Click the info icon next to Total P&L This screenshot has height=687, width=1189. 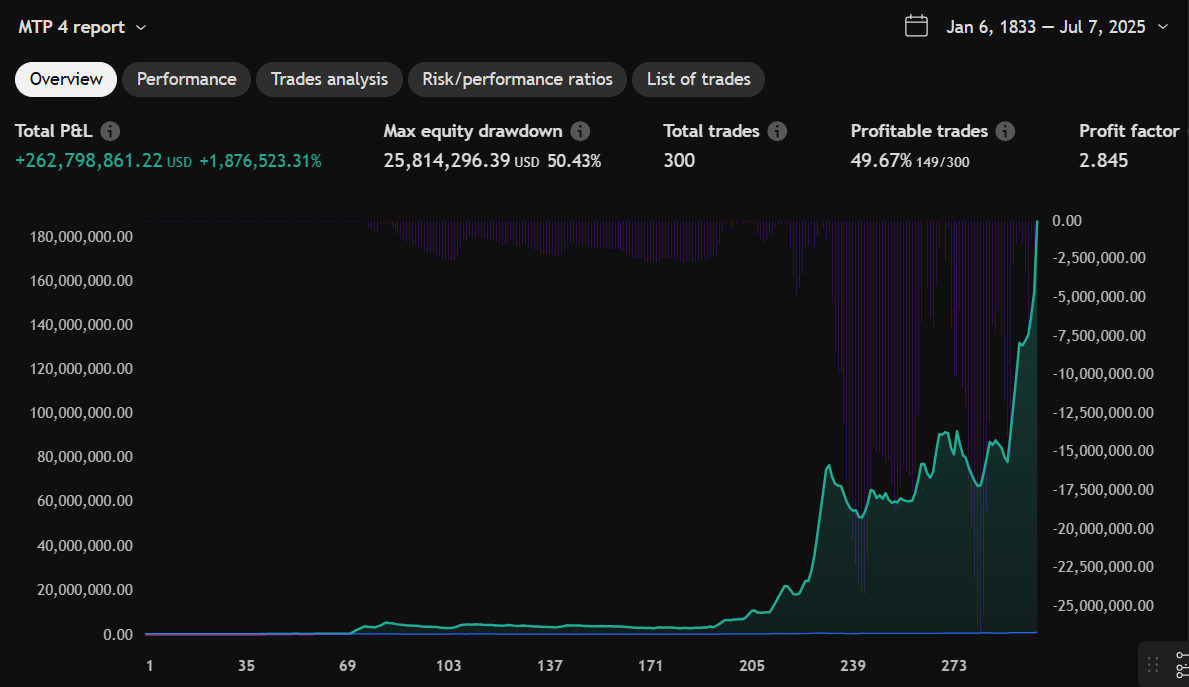111,131
